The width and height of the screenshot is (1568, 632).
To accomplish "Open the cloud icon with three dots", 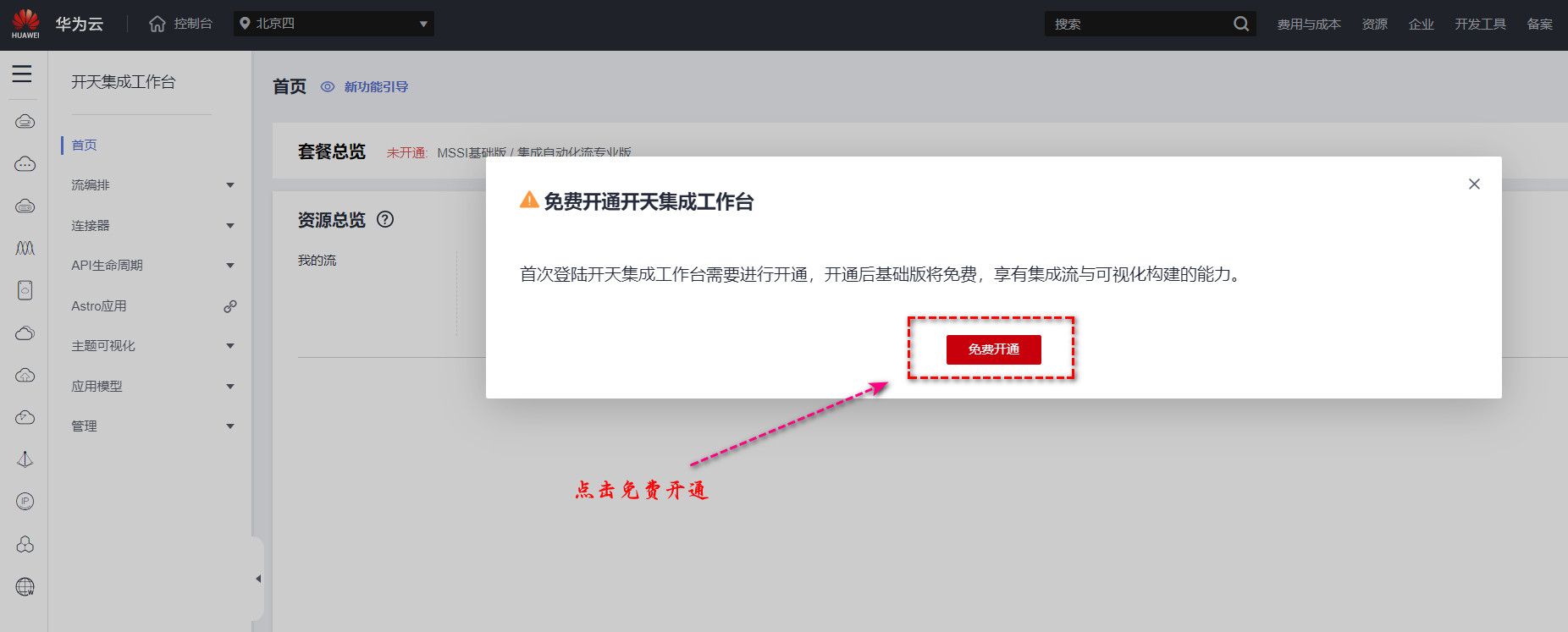I will point(25,164).
